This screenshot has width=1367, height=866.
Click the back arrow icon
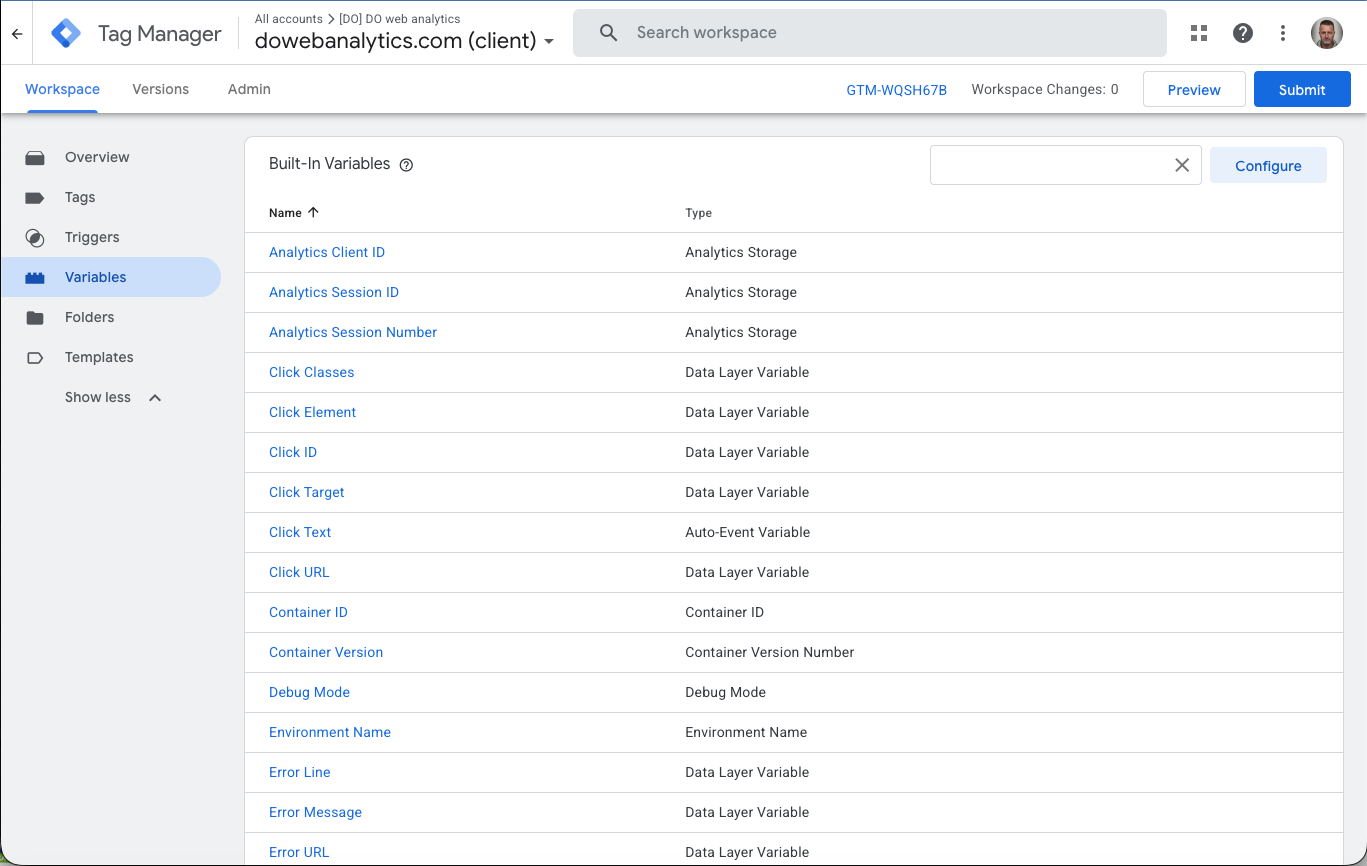[x=17, y=34]
